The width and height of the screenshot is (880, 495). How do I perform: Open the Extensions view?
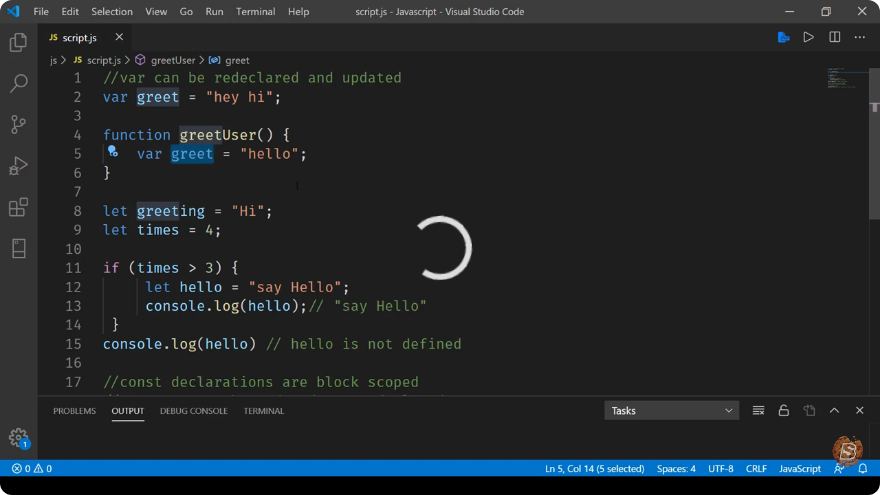coord(18,207)
